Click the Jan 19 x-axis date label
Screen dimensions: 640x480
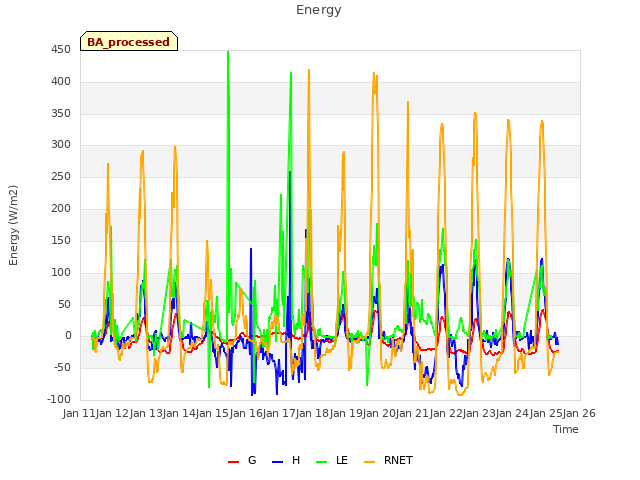coord(346,413)
